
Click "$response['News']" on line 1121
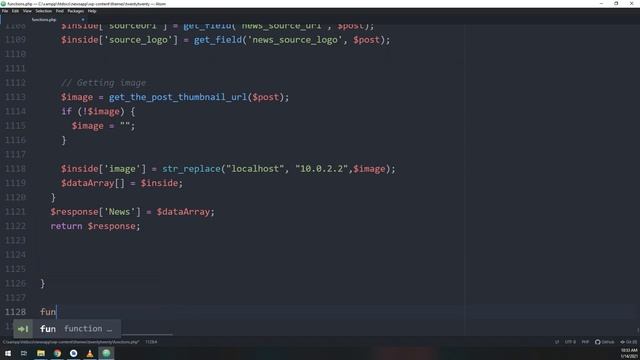95,212
